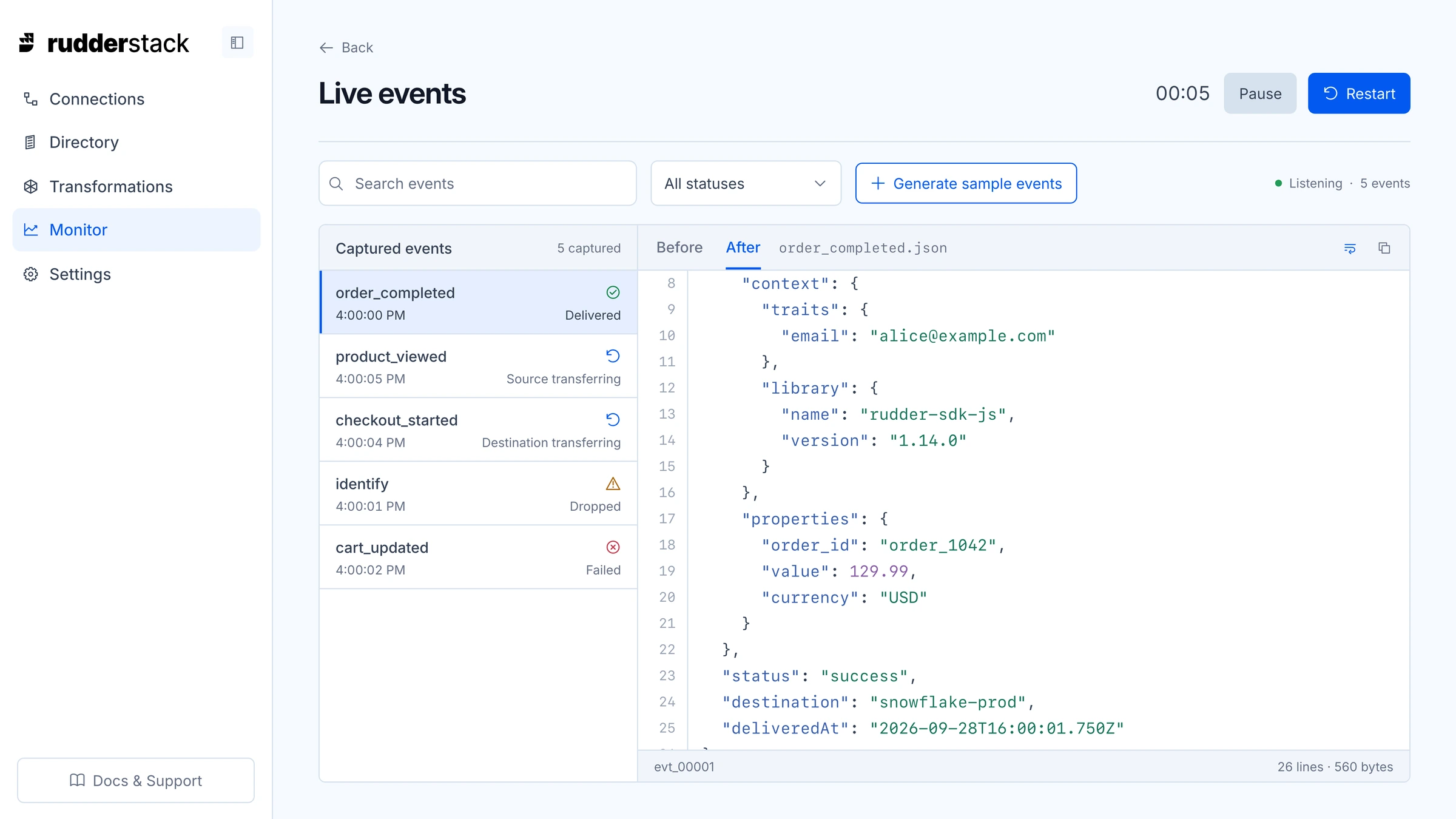Click the failed X icon on cart_updated
This screenshot has width=1456, height=819.
613,547
